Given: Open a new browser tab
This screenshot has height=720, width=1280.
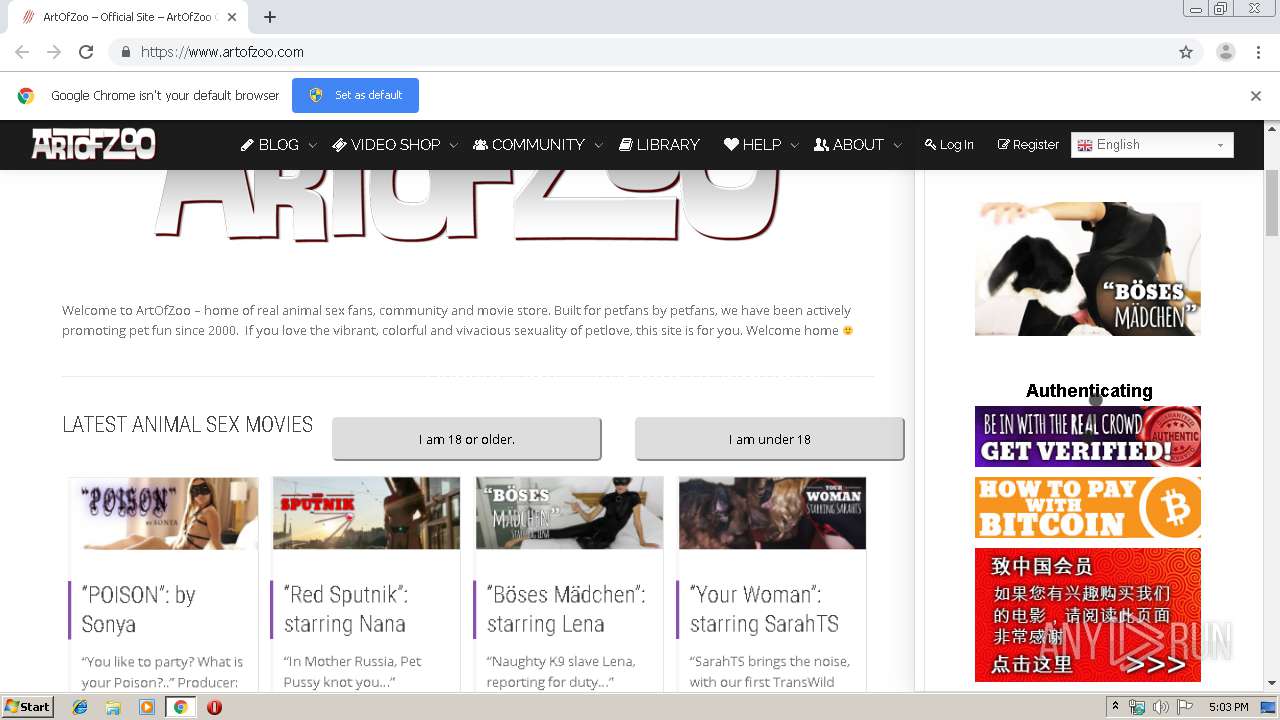Looking at the screenshot, I should [269, 17].
